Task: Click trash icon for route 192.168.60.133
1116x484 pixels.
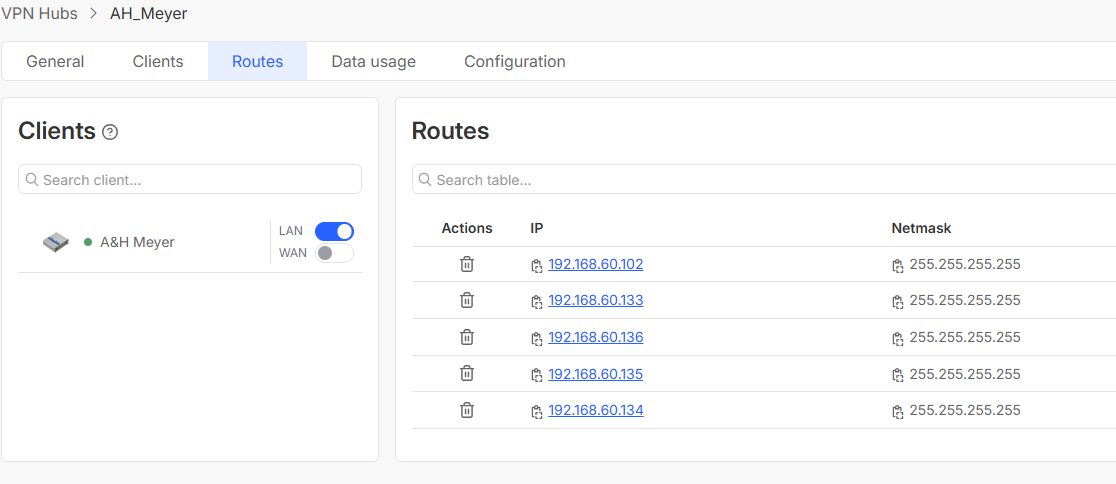Action: pos(467,300)
